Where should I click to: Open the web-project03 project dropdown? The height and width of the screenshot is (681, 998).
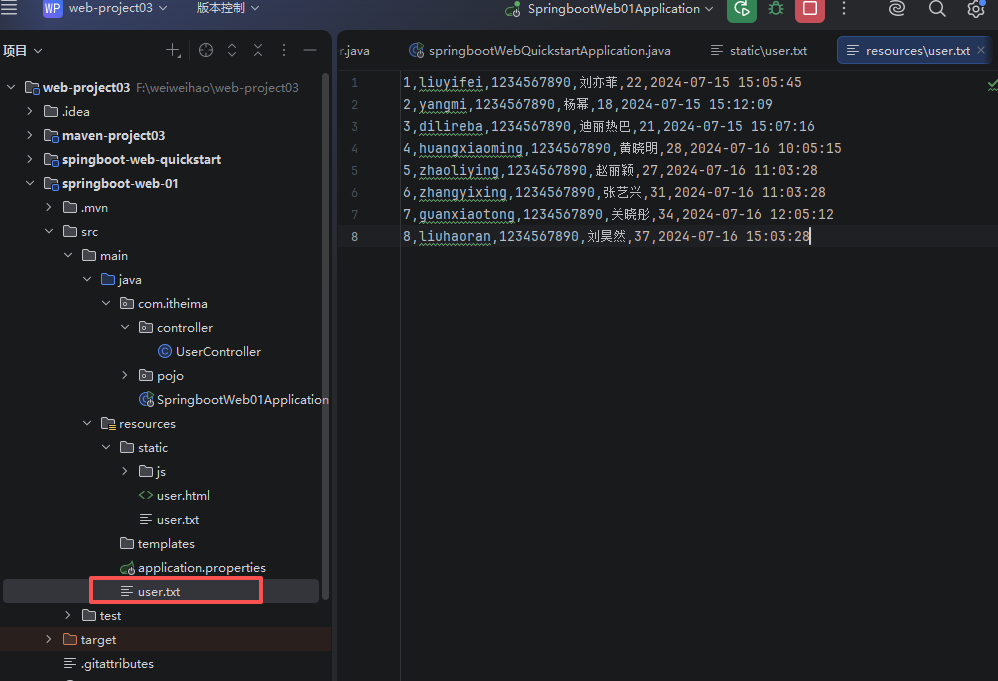pyautogui.click(x=118, y=8)
